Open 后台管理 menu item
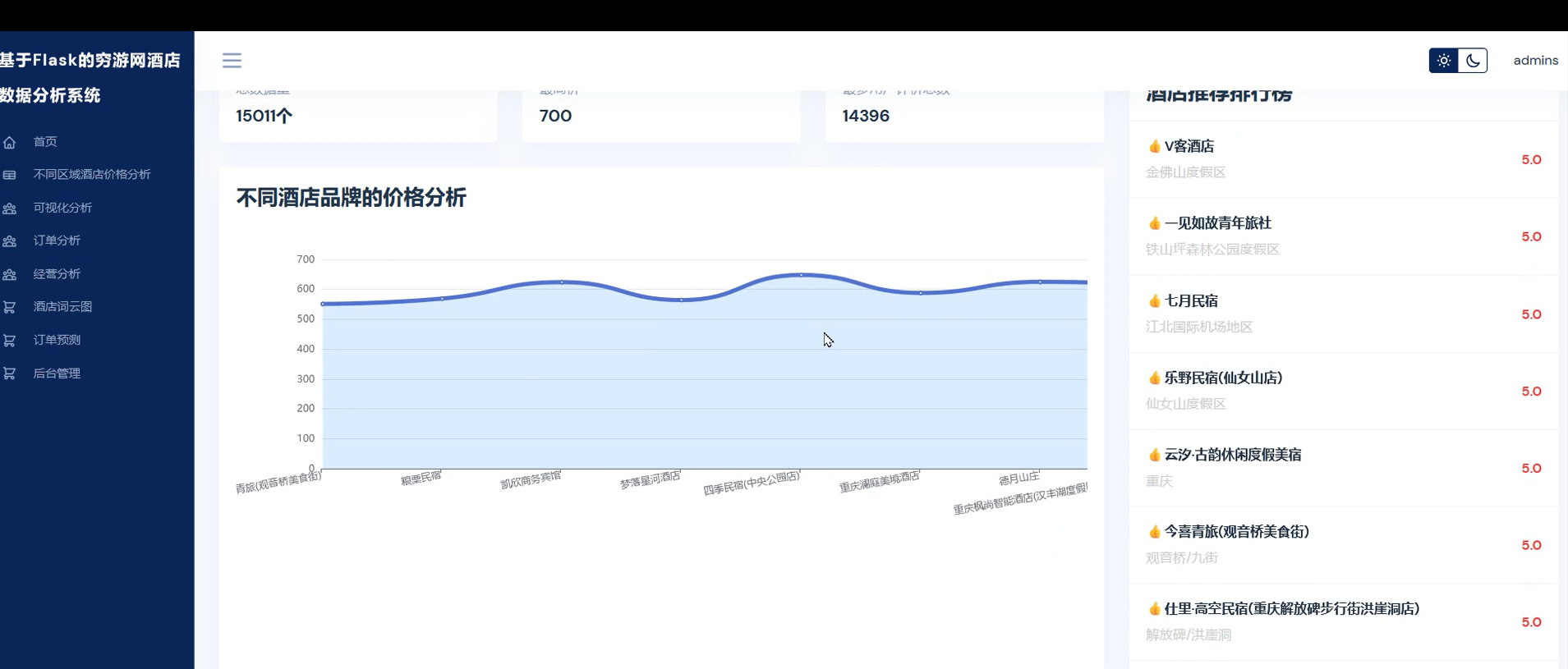Screen dimensions: 1568x669 [x=57, y=373]
